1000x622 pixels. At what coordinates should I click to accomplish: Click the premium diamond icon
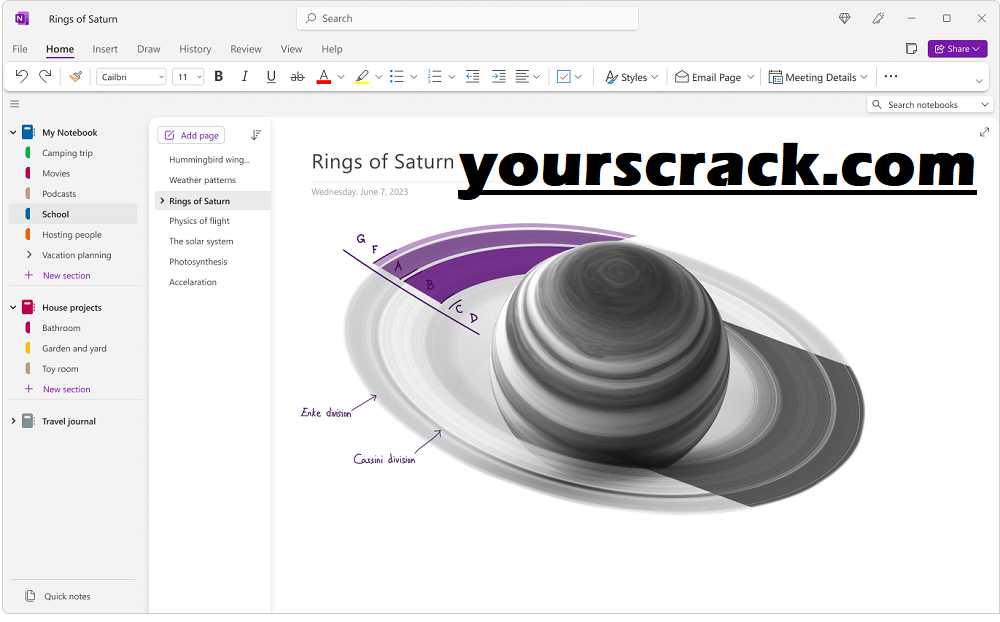coord(844,19)
